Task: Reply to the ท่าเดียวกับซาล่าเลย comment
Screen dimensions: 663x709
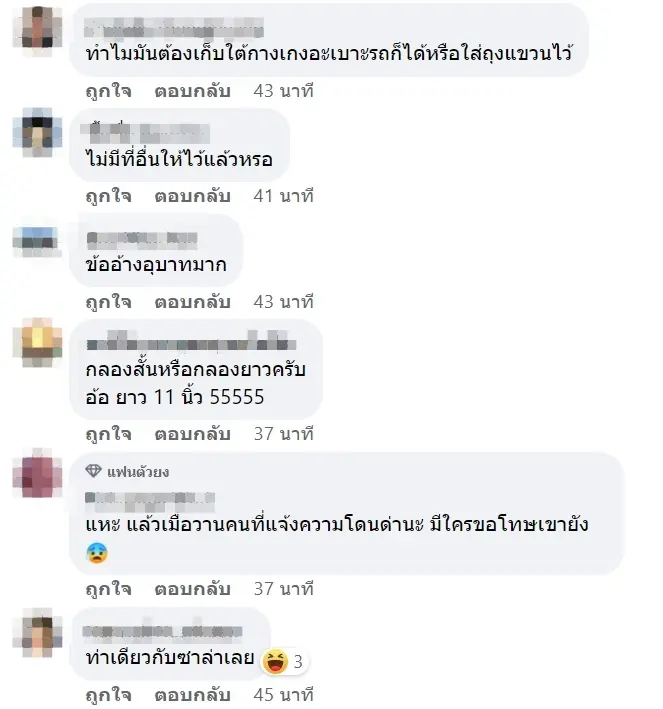Action: click(x=193, y=694)
